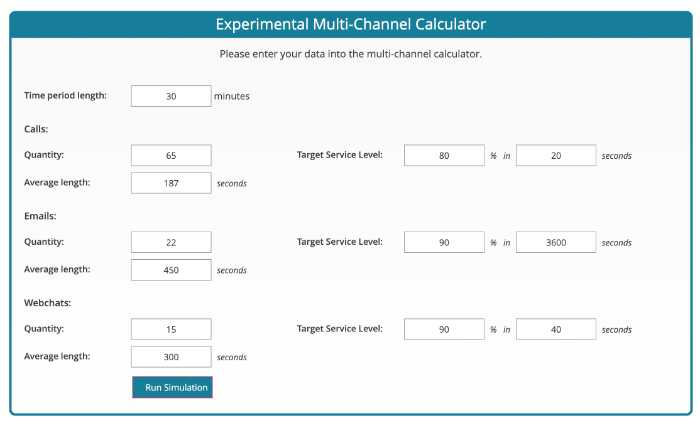The width and height of the screenshot is (700, 423).
Task: Click the Webchats Average length field showing 300
Action: tap(171, 357)
